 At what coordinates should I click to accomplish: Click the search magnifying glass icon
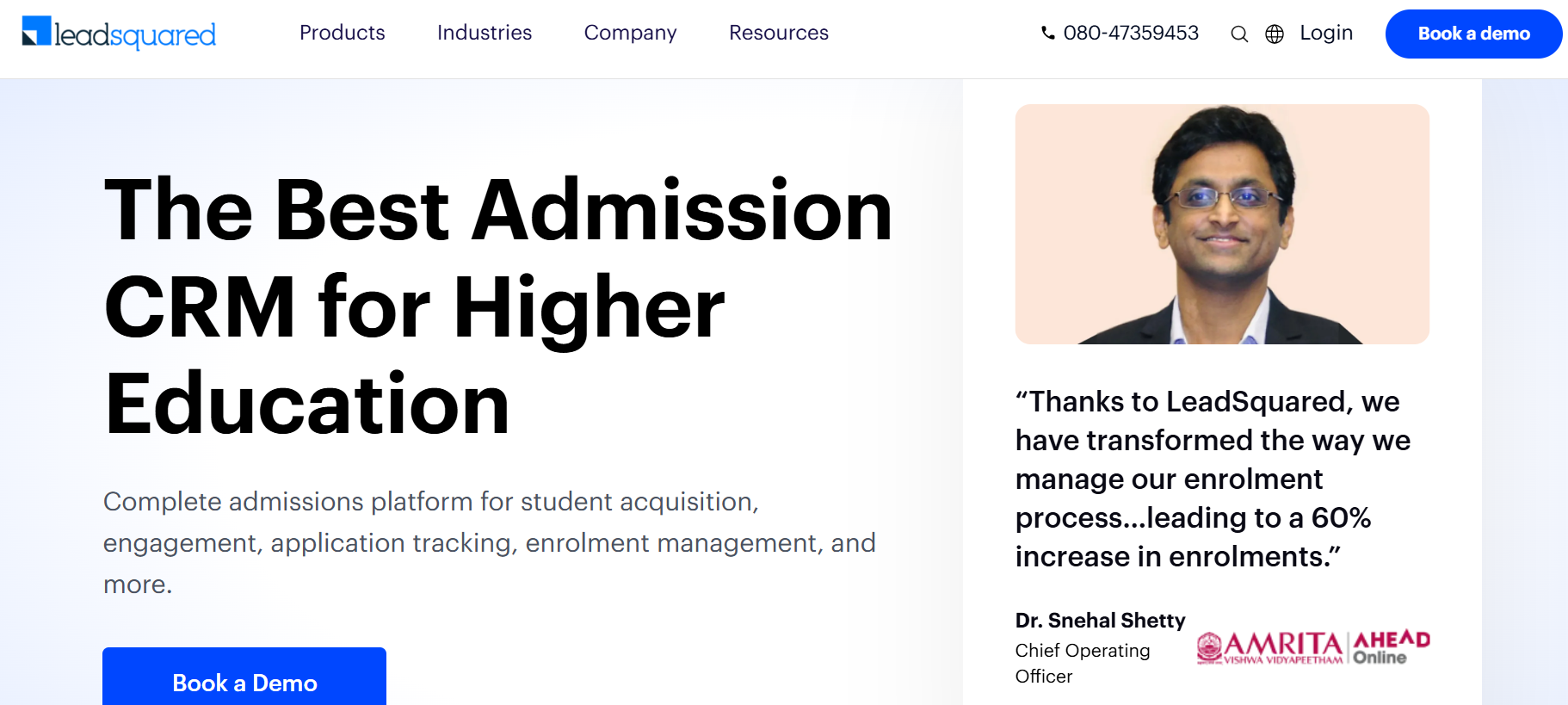coord(1239,34)
